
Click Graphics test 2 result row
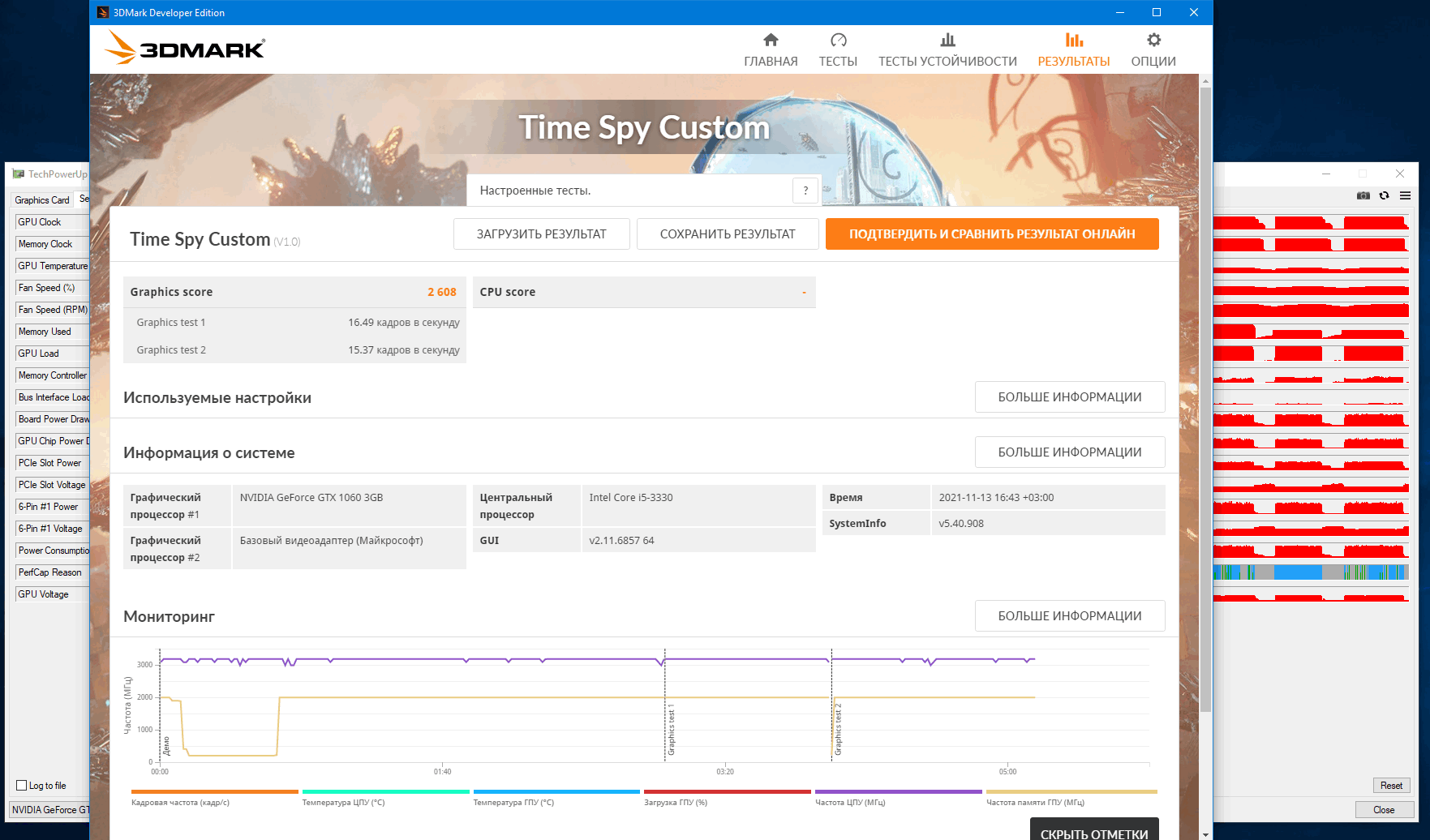coord(295,349)
